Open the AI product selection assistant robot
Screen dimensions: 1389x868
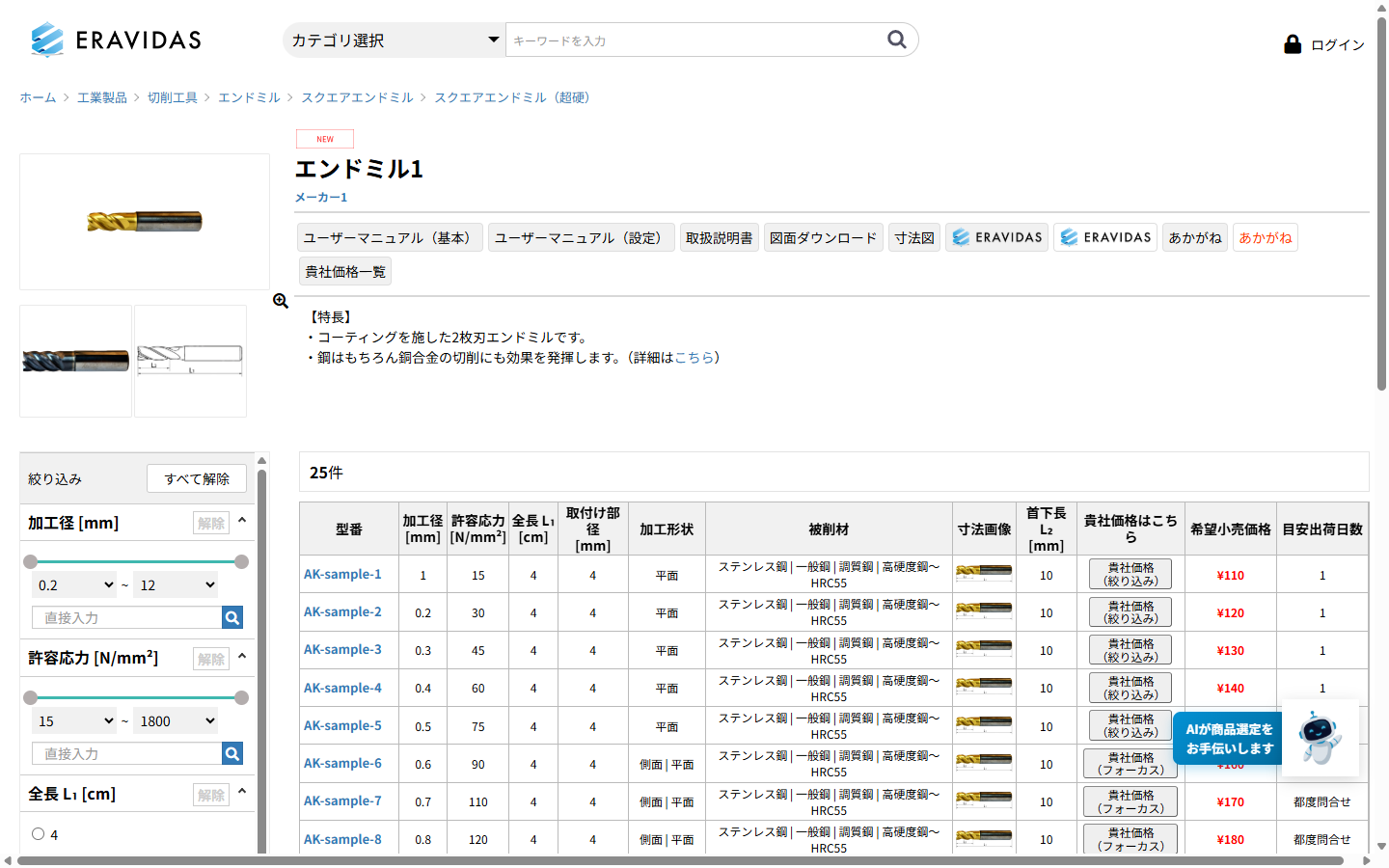click(1321, 739)
